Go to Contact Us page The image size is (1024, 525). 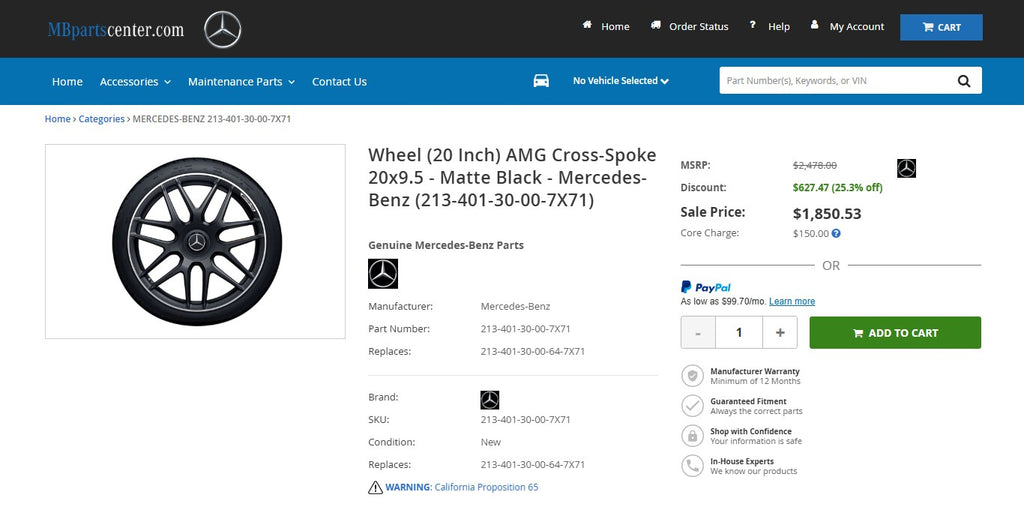pos(339,82)
